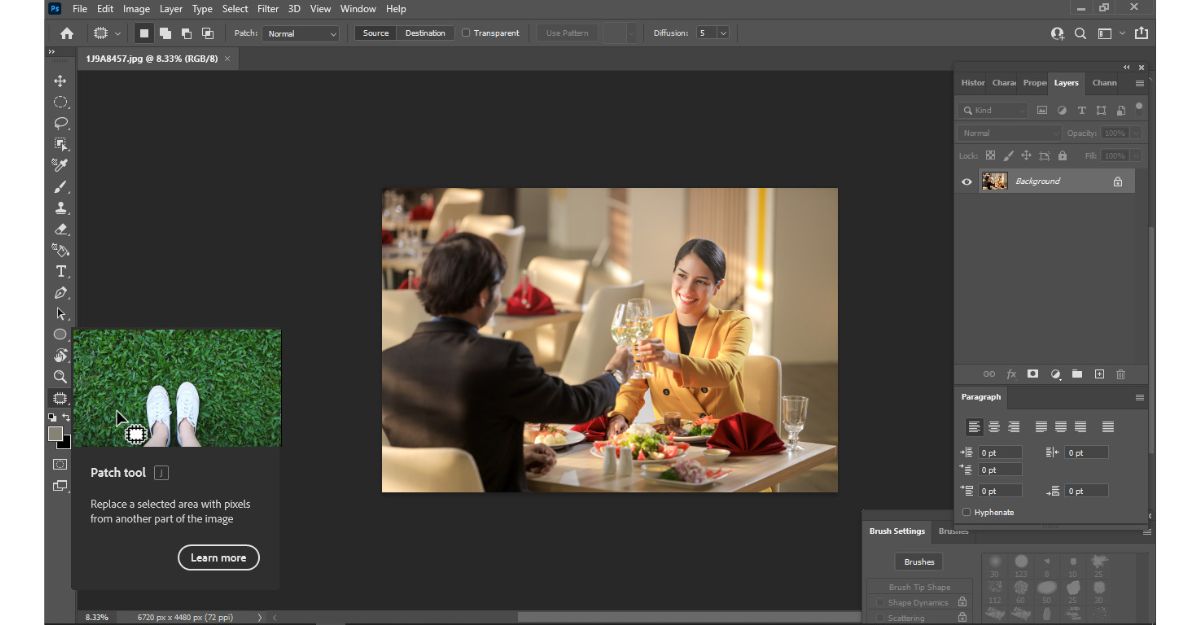The height and width of the screenshot is (625, 1200).
Task: Select the Zoom tool
Action: pos(60,376)
